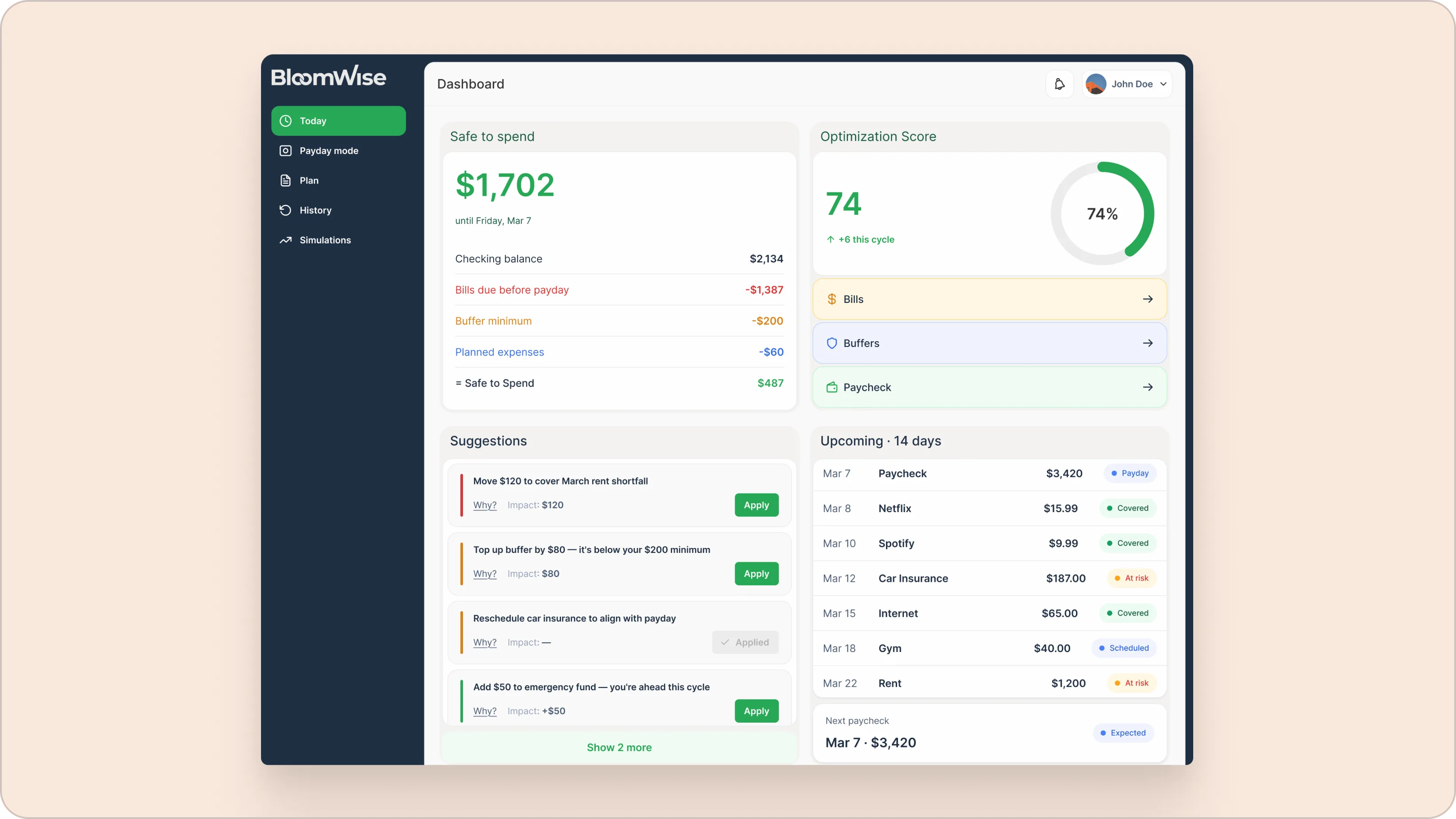The height and width of the screenshot is (819, 1456).
Task: Click the Buffer minimum row
Action: click(619, 321)
